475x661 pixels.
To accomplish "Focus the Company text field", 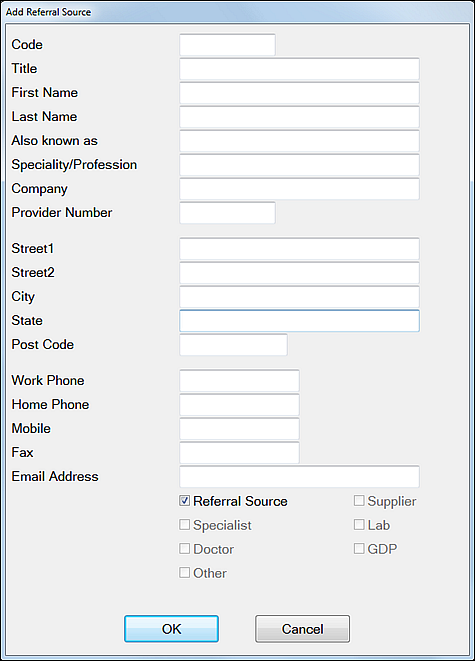I will pos(299,189).
